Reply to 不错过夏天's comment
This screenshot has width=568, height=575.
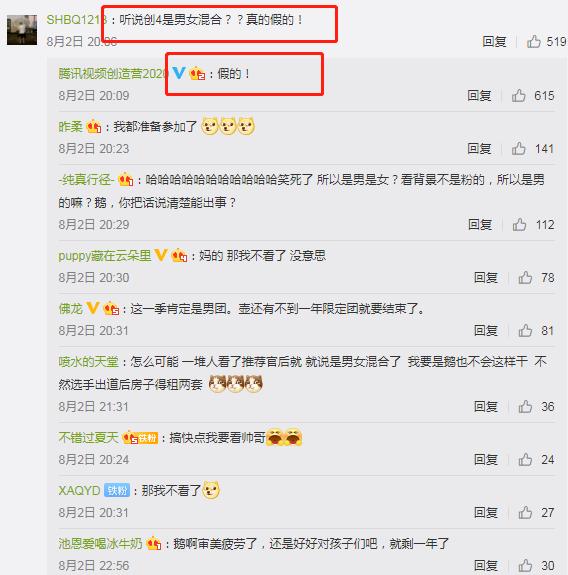486,459
